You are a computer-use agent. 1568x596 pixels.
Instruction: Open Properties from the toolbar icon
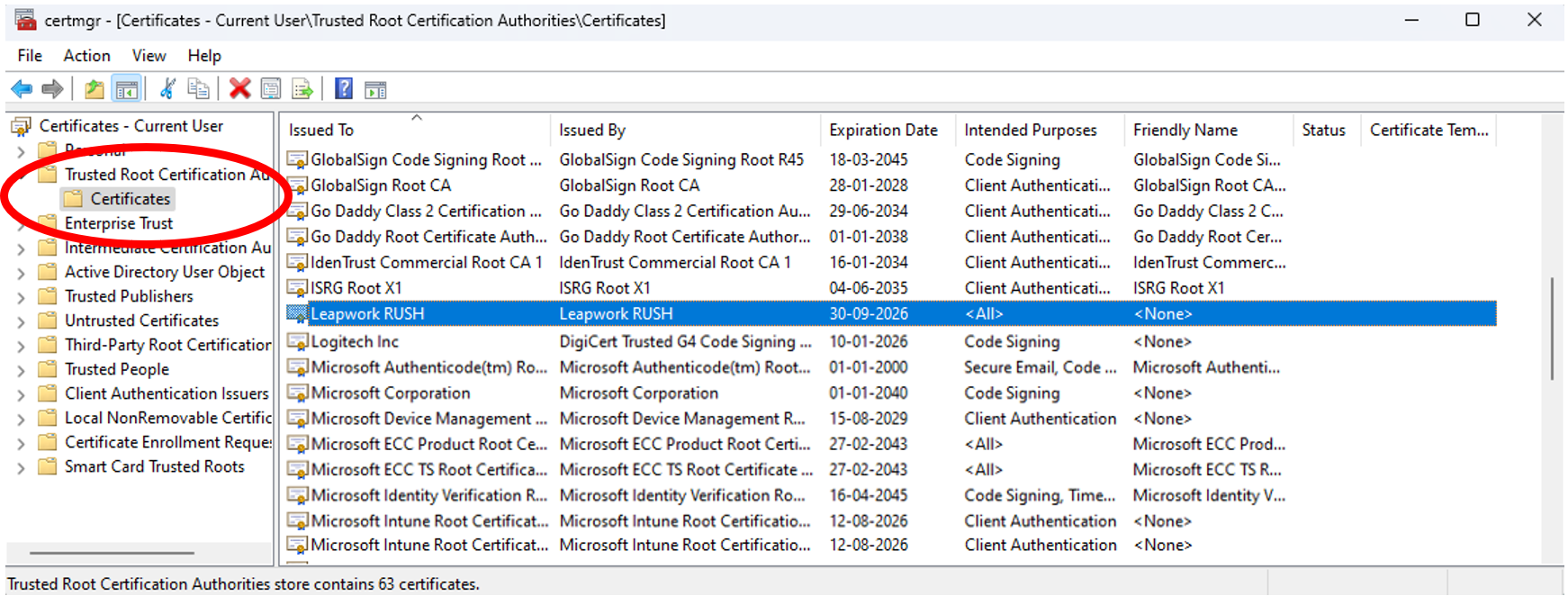[270, 89]
